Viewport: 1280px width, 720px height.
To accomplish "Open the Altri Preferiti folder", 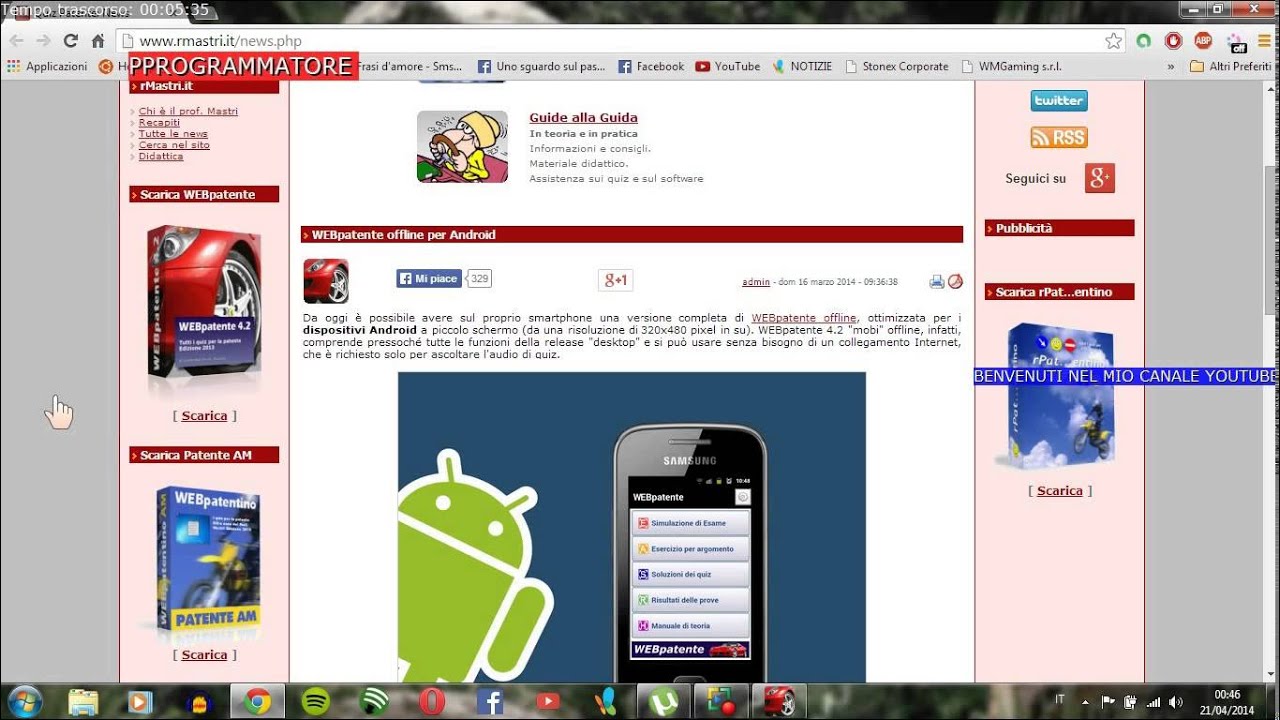I will click(1231, 67).
